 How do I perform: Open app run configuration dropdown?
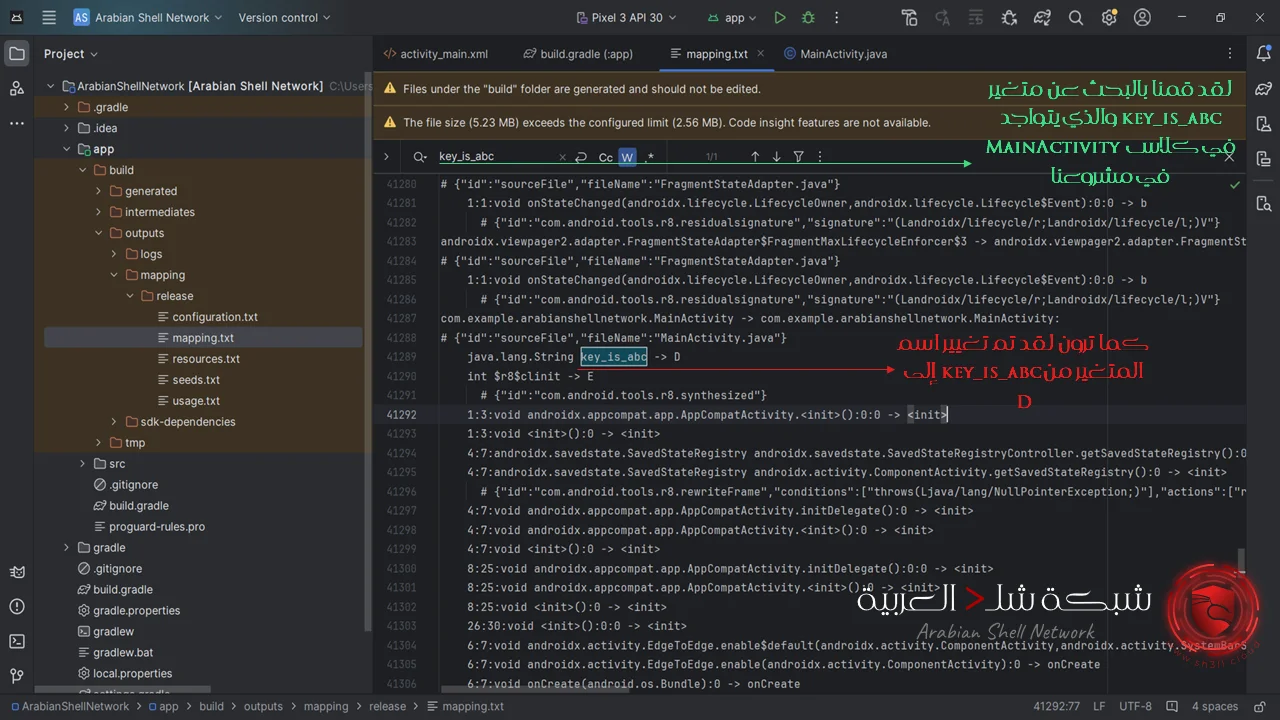732,18
